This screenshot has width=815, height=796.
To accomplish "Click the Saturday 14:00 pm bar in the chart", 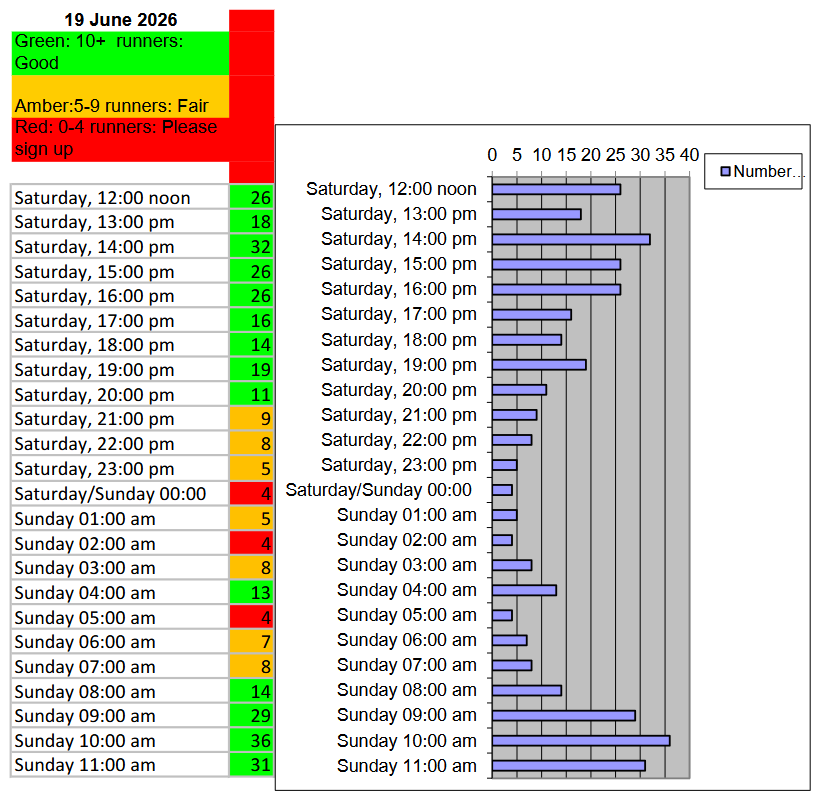I will click(x=571, y=239).
